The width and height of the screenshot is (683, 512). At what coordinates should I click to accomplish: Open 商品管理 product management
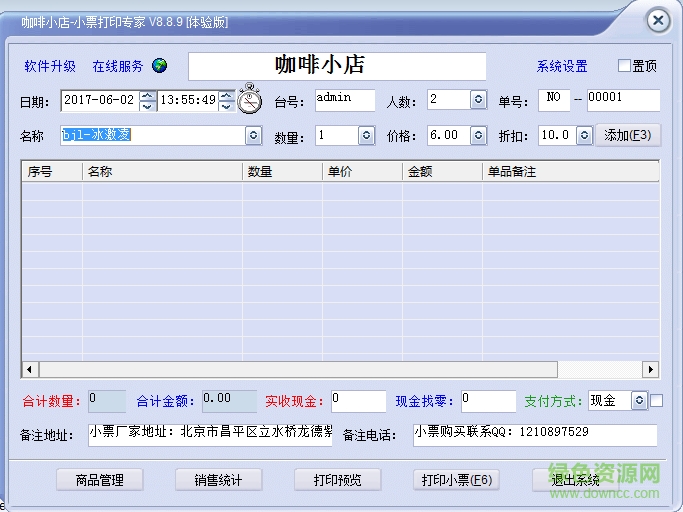pos(100,480)
